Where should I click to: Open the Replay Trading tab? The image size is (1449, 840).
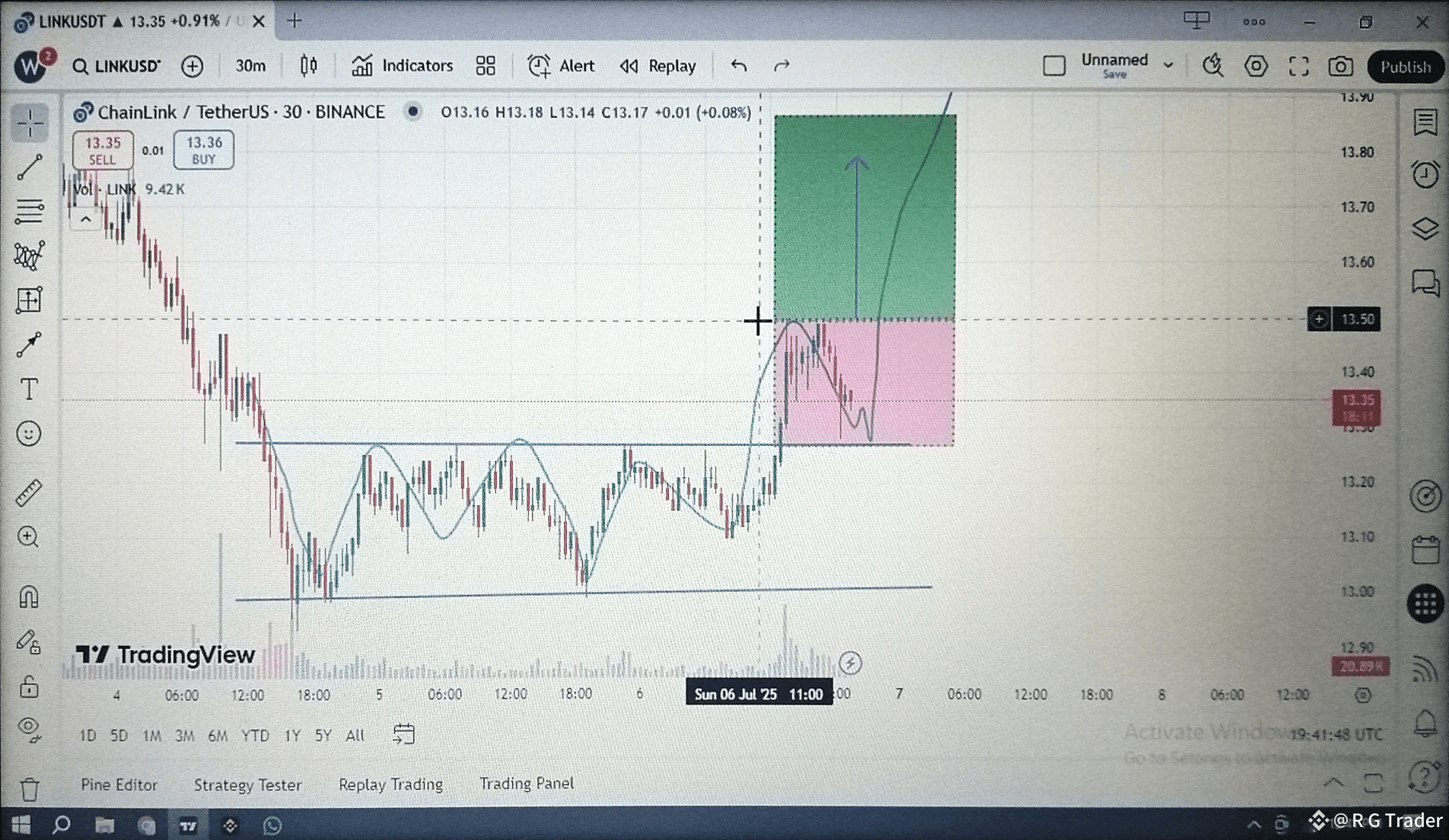390,784
